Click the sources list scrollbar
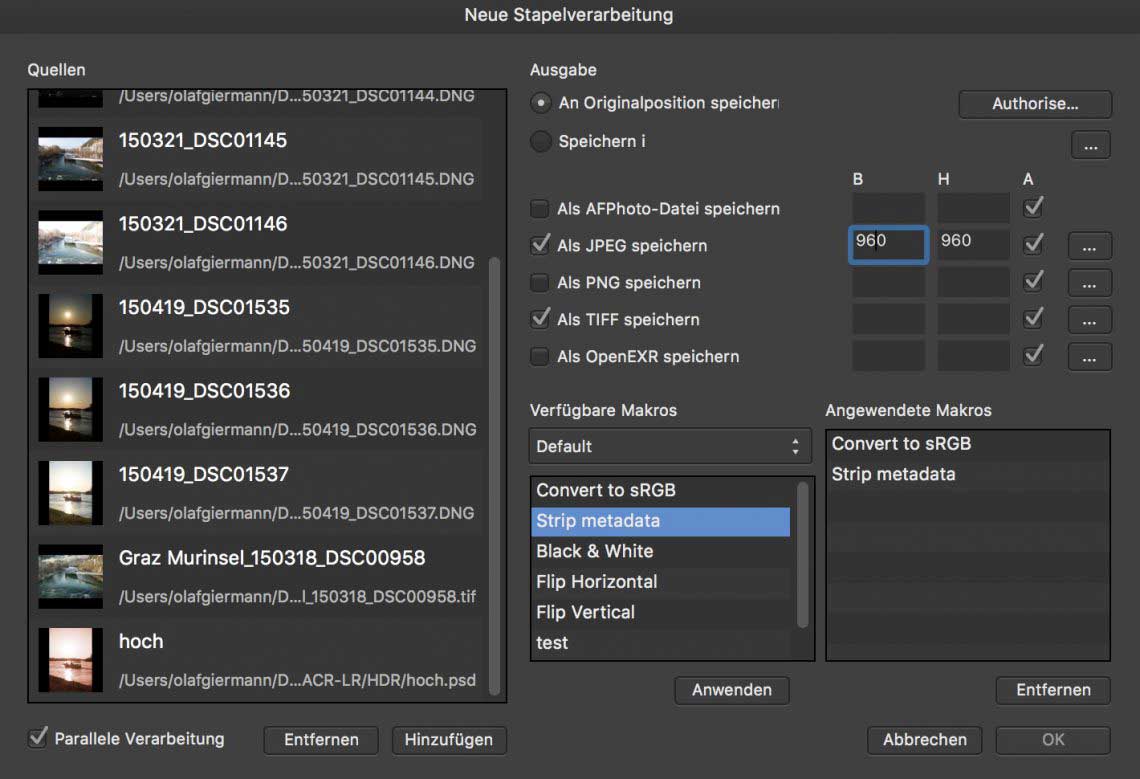The width and height of the screenshot is (1140, 779). pos(492,470)
